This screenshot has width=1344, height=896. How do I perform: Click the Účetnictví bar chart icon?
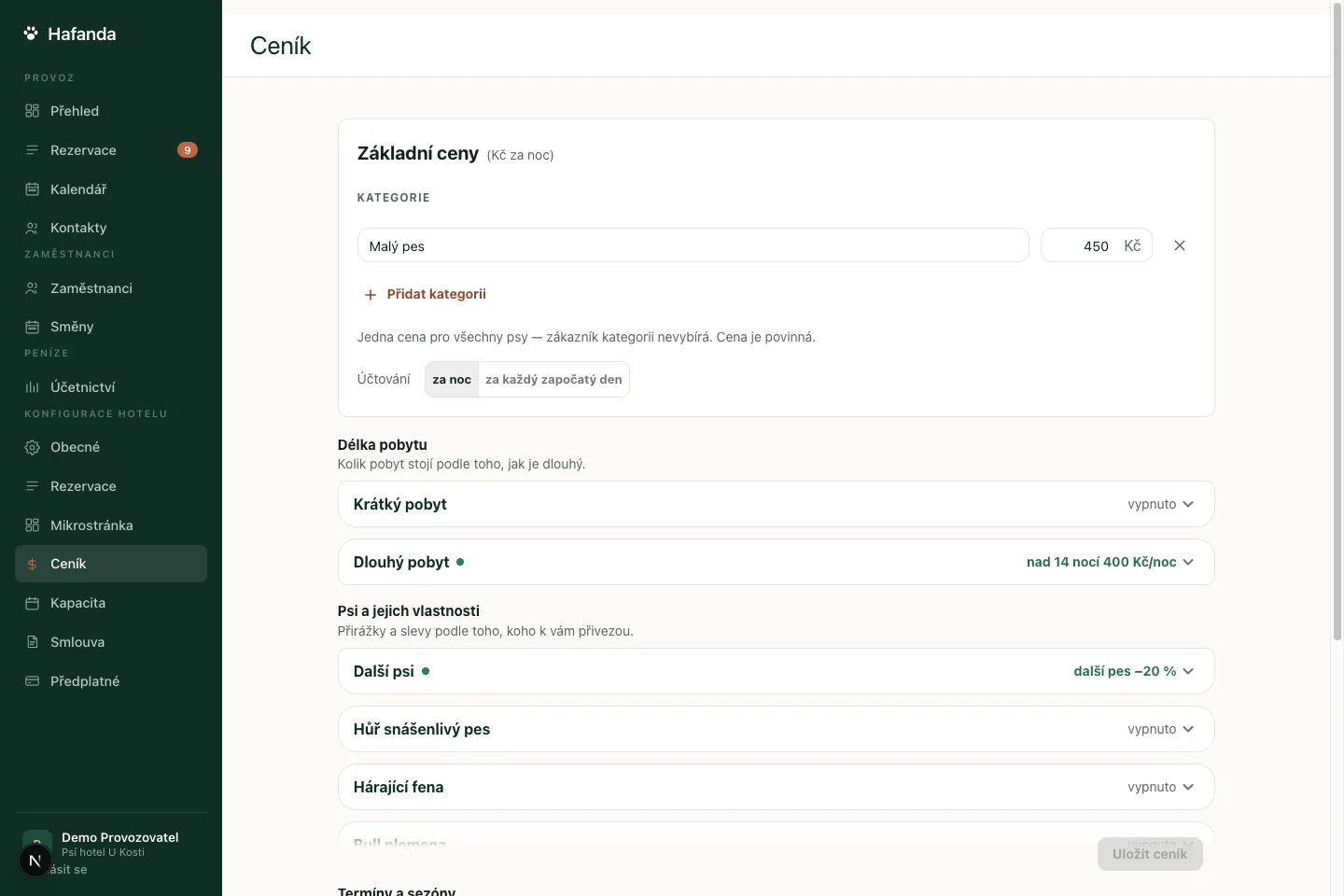click(x=32, y=387)
